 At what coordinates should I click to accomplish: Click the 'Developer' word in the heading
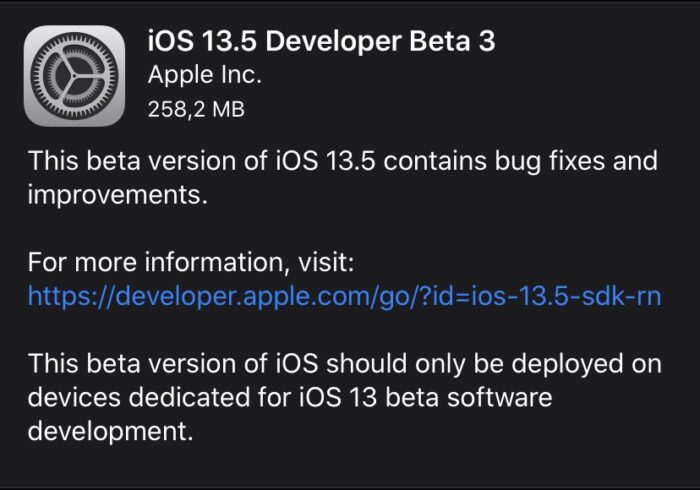click(x=333, y=41)
